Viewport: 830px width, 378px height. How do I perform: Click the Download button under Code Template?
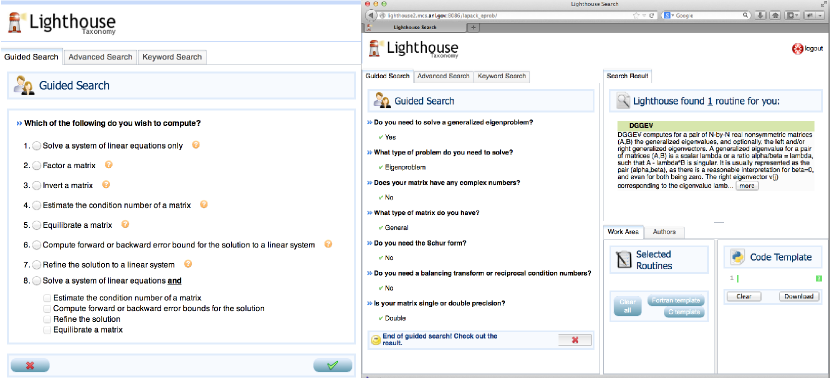(798, 296)
